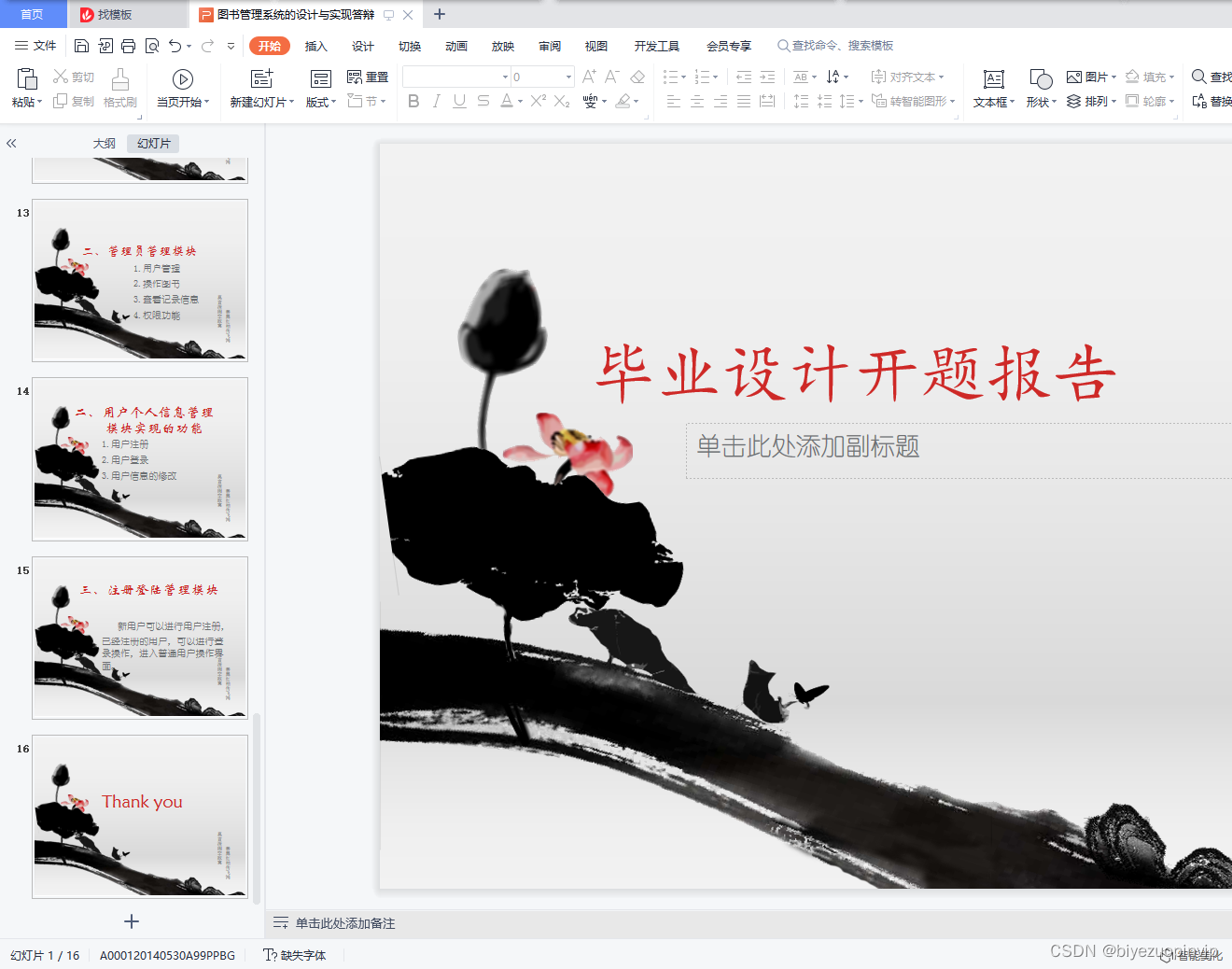The height and width of the screenshot is (969, 1232).
Task: Switch to Outline (大纲) panel tab
Action: [x=105, y=144]
